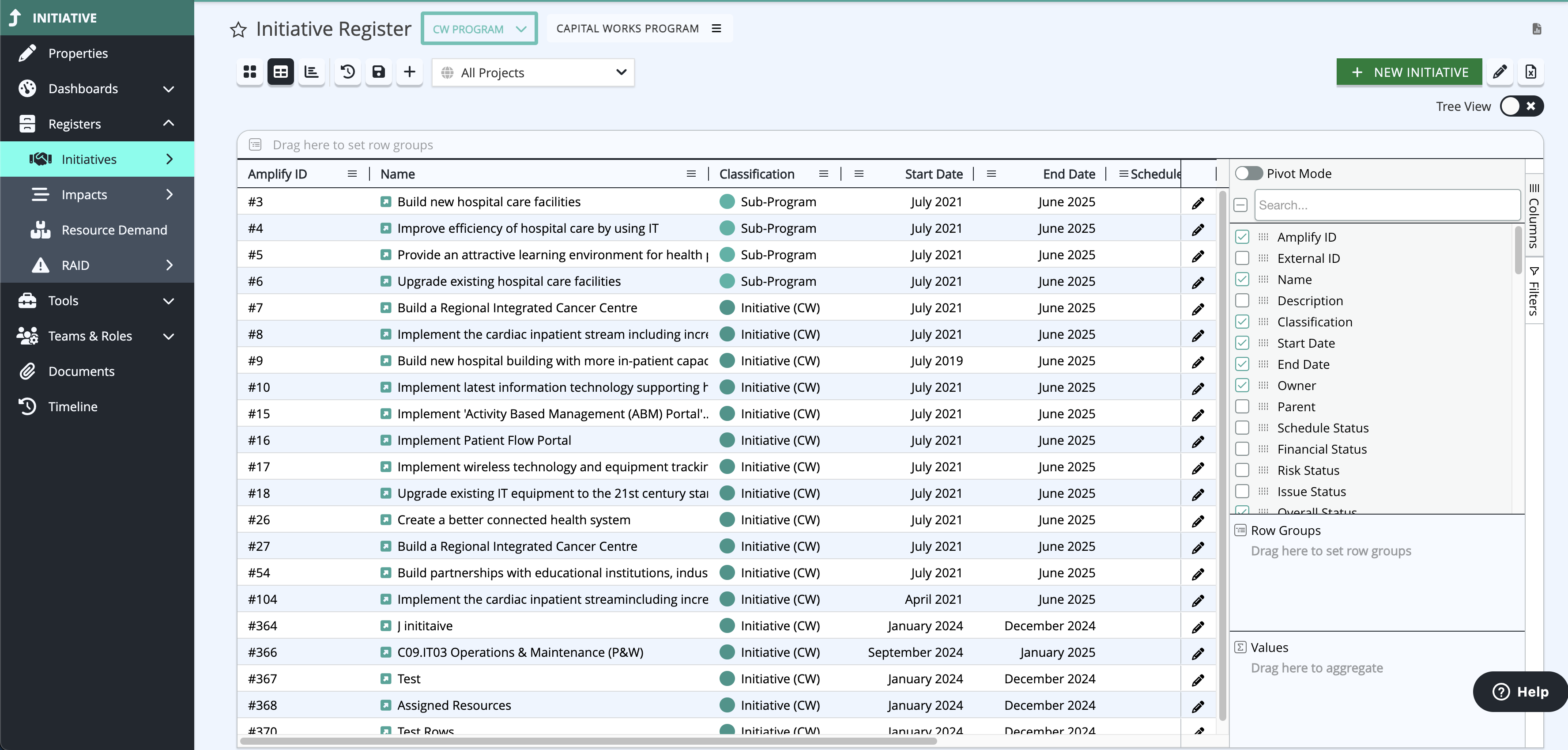Open initiative #16 via its link icon
Image resolution: width=1568 pixels, height=750 pixels.
pyautogui.click(x=385, y=440)
